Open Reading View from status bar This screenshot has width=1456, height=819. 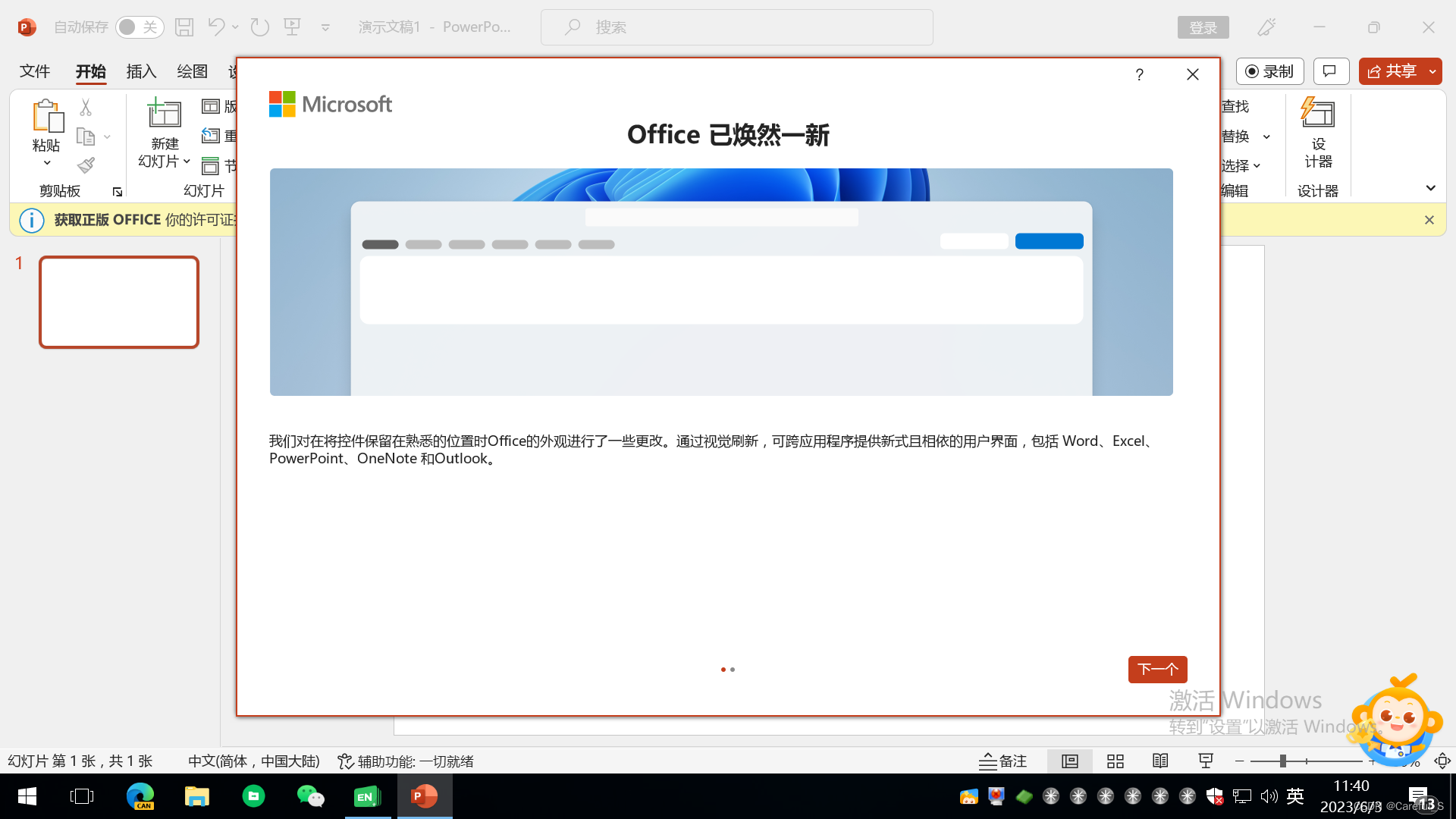click(x=1160, y=761)
